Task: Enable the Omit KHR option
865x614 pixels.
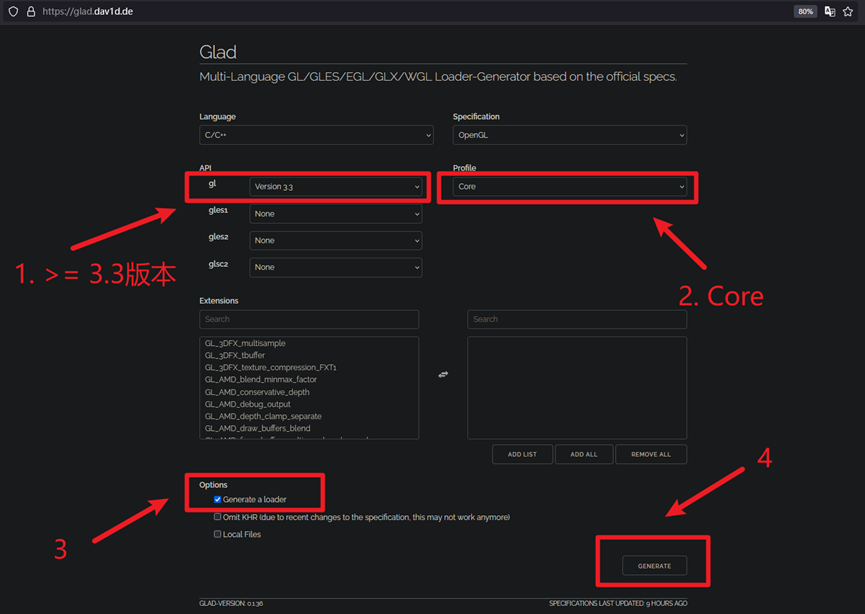Action: [217, 516]
